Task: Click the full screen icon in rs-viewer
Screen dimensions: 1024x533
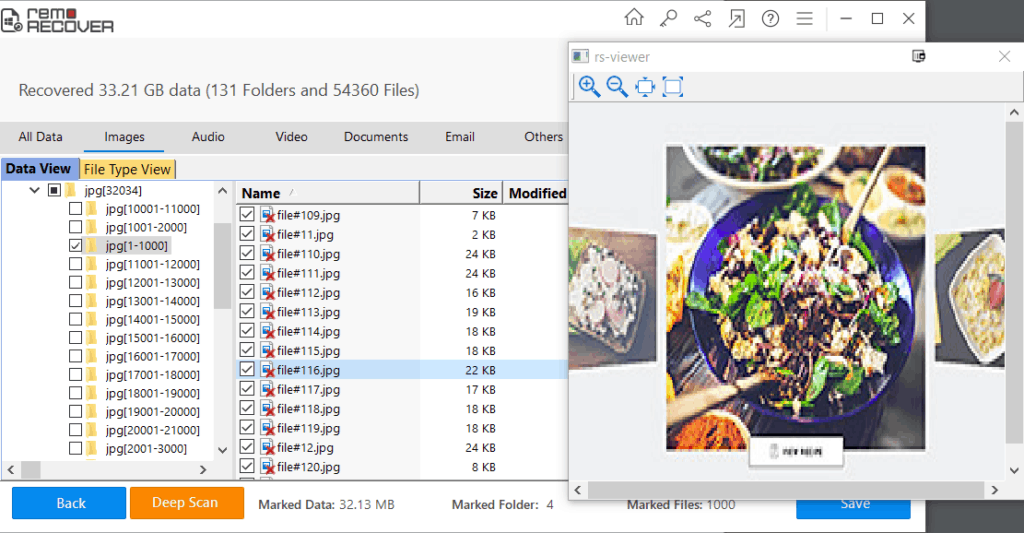Action: [x=673, y=87]
